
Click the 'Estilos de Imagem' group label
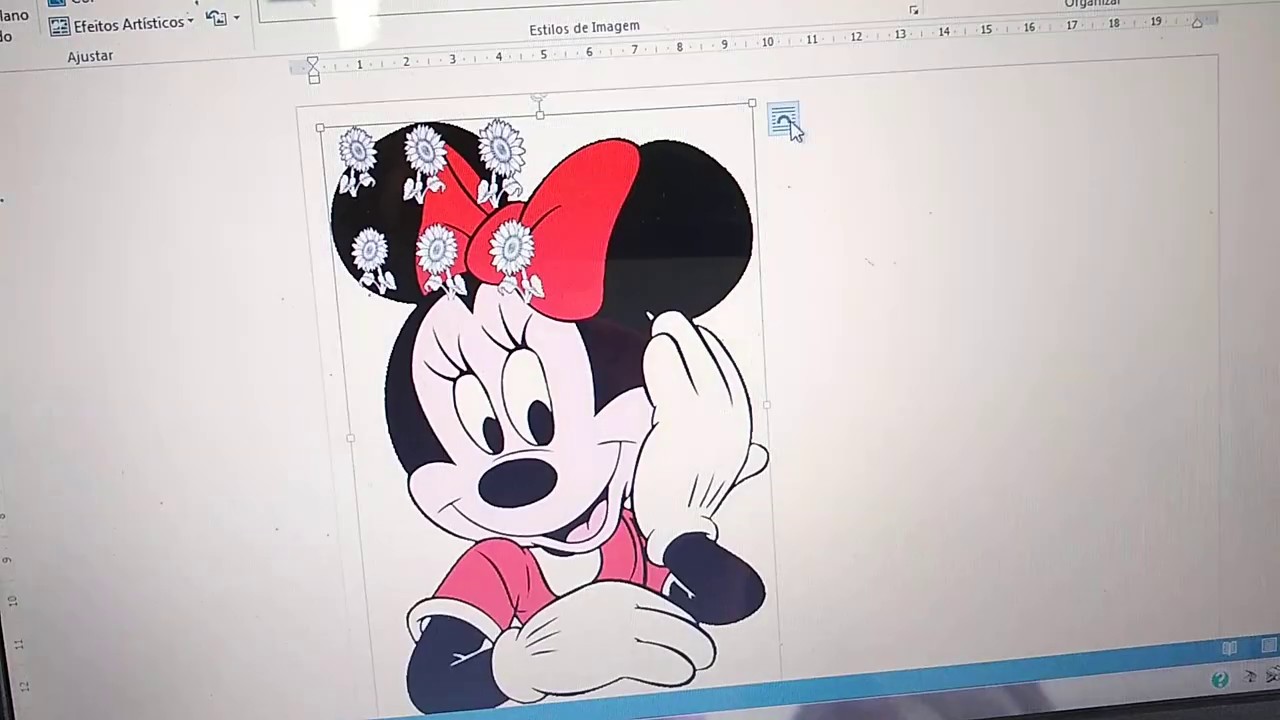tap(584, 27)
